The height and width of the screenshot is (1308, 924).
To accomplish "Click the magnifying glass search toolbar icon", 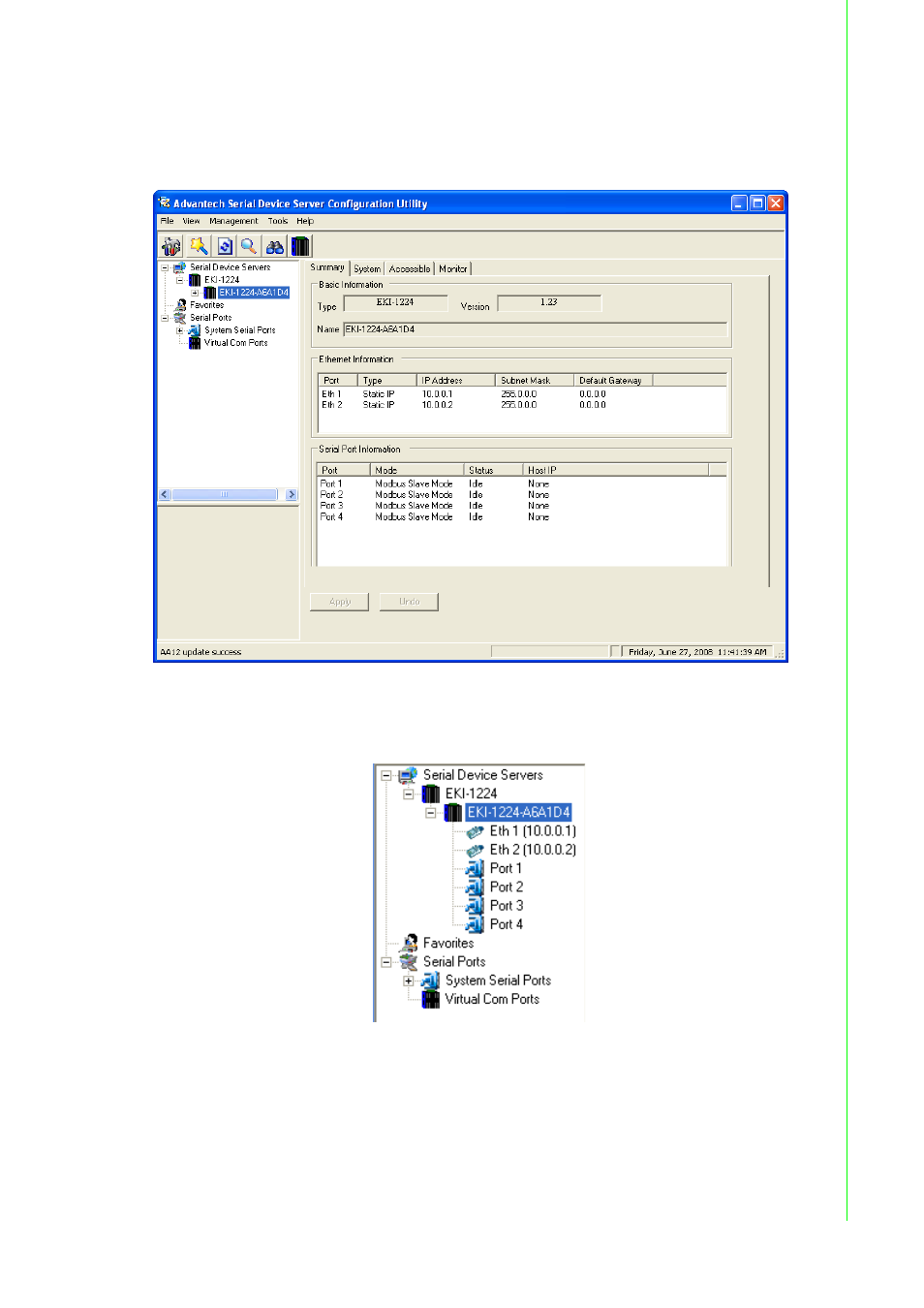I will tap(249, 246).
